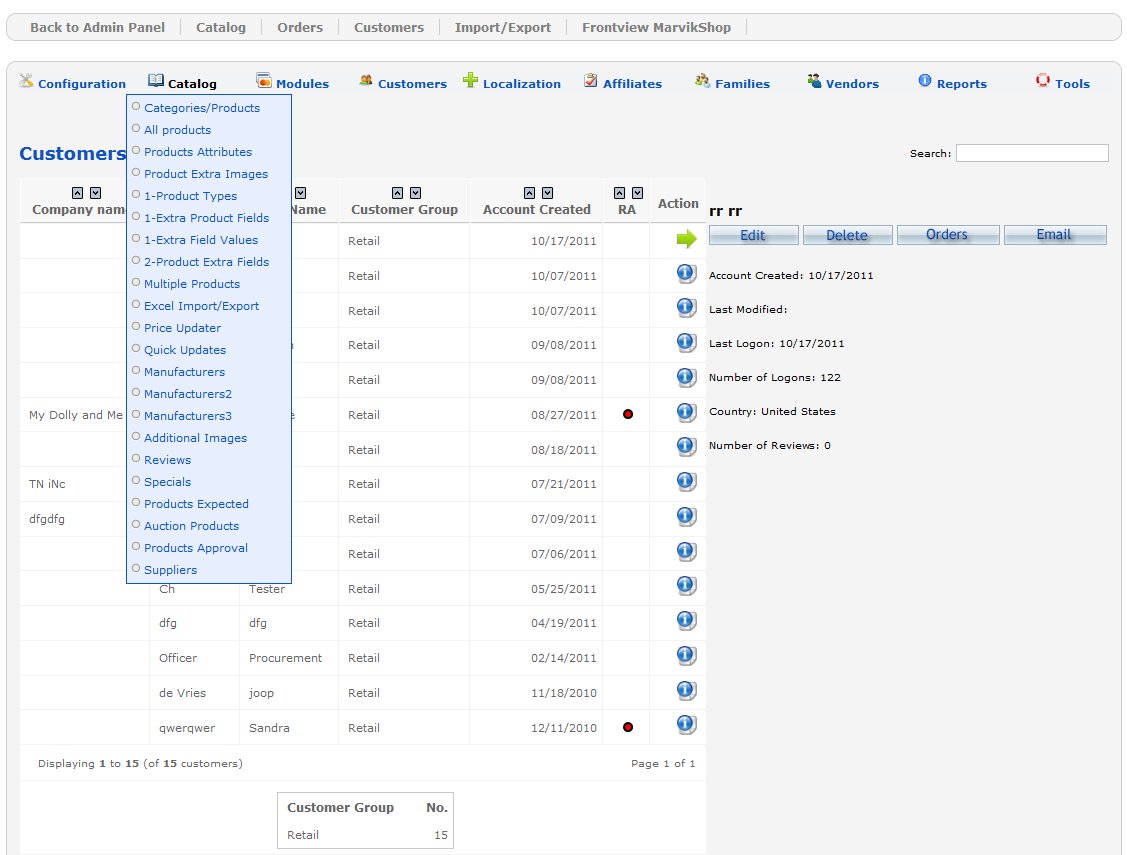Screen dimensions: 1127x855
Task: Click the Reports info icon
Action: (925, 80)
